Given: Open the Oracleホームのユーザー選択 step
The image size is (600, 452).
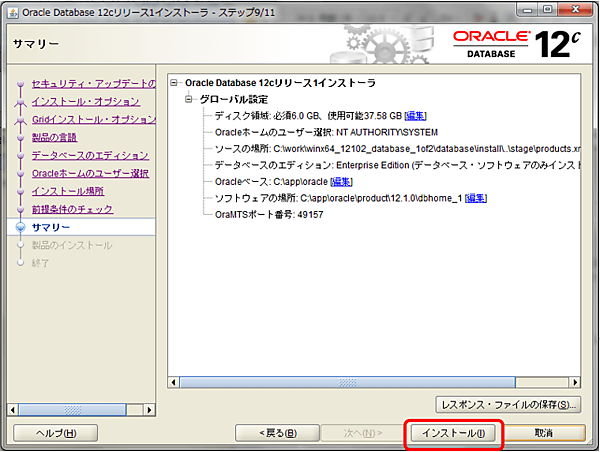Looking at the screenshot, I should 90,174.
